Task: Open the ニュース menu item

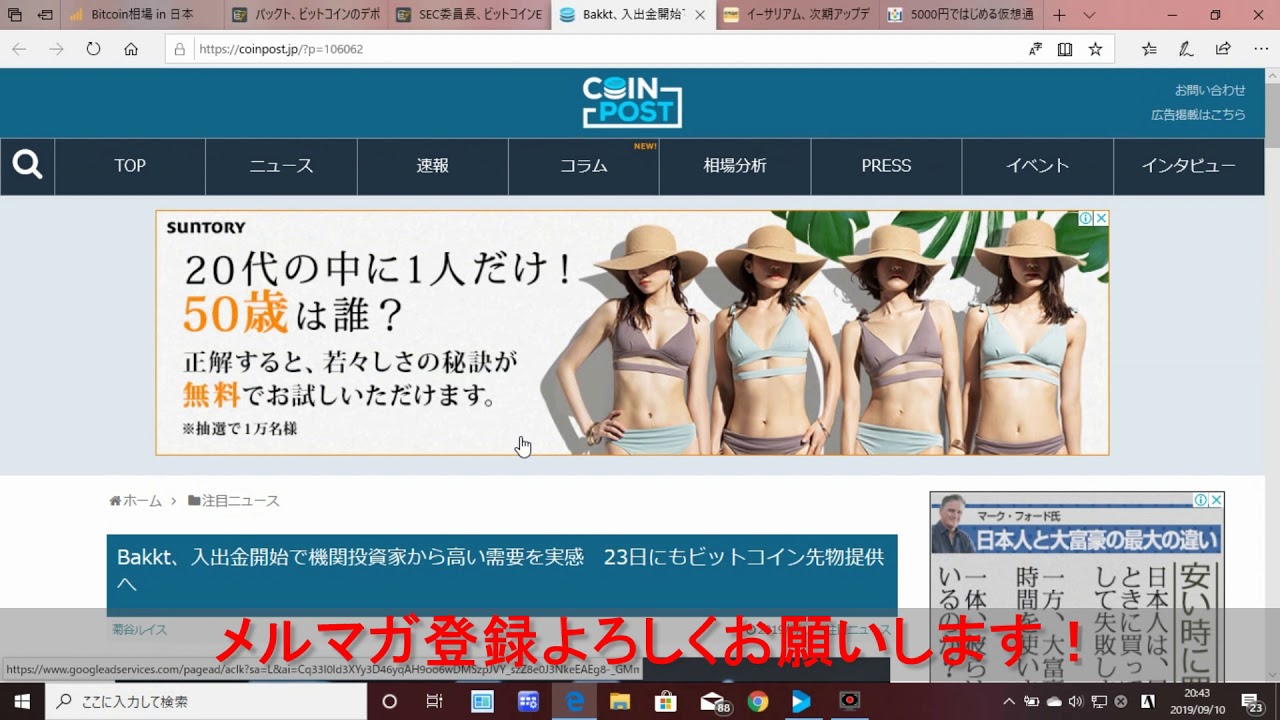Action: coord(281,166)
